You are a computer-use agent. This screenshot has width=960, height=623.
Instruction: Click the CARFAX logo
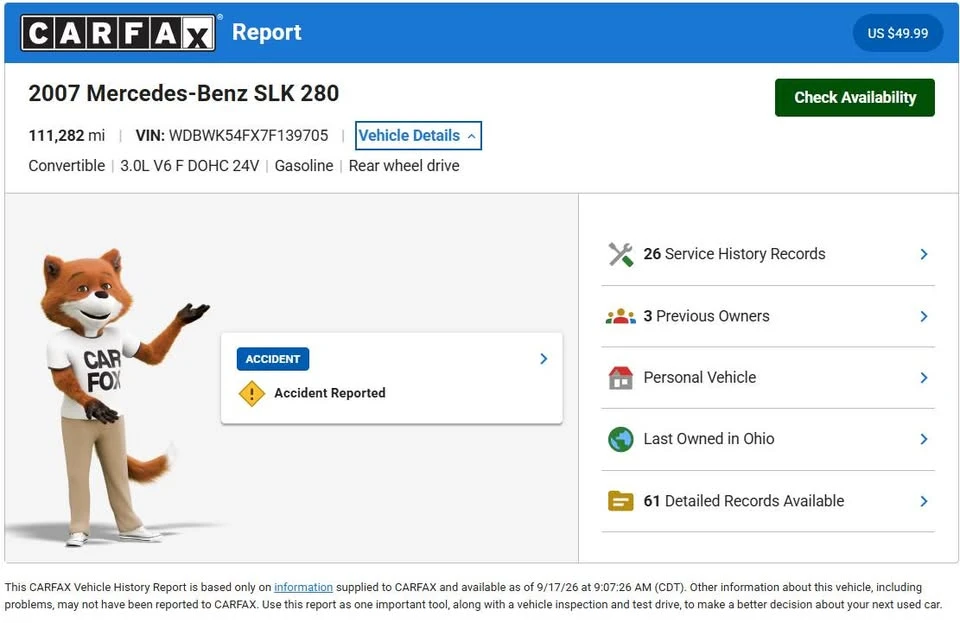tap(118, 32)
